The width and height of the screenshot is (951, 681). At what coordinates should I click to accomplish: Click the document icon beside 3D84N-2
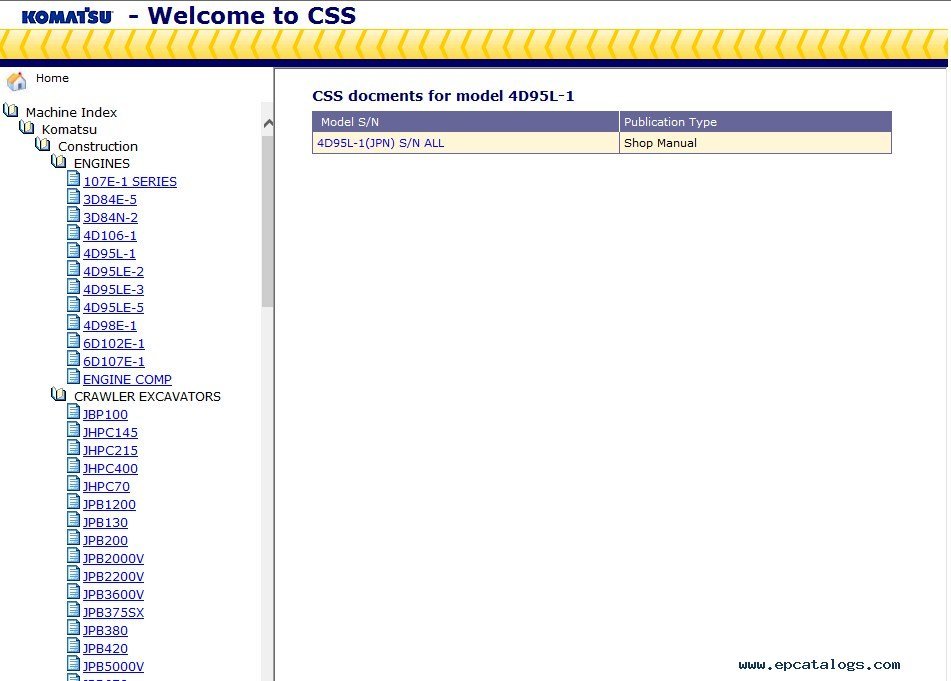[73, 215]
